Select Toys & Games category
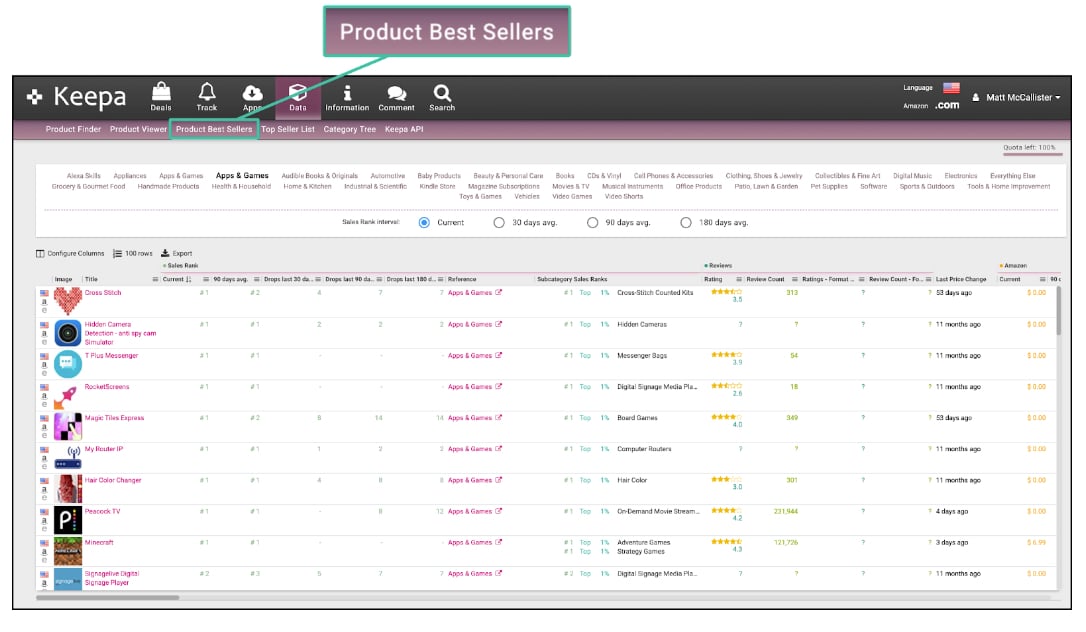This screenshot has height=632, width=1086. coord(480,197)
